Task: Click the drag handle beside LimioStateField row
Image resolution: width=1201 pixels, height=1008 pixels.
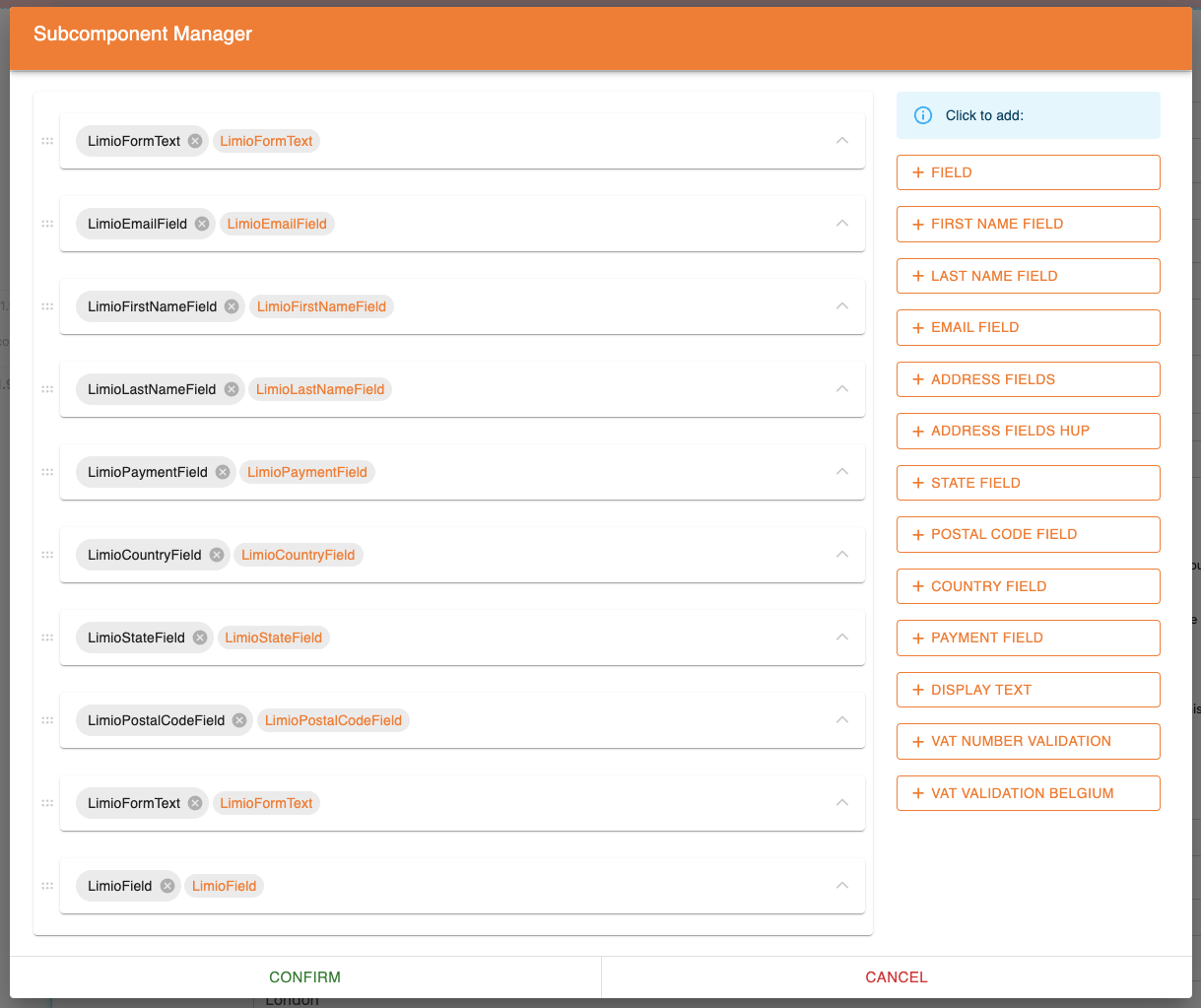Action: (47, 638)
